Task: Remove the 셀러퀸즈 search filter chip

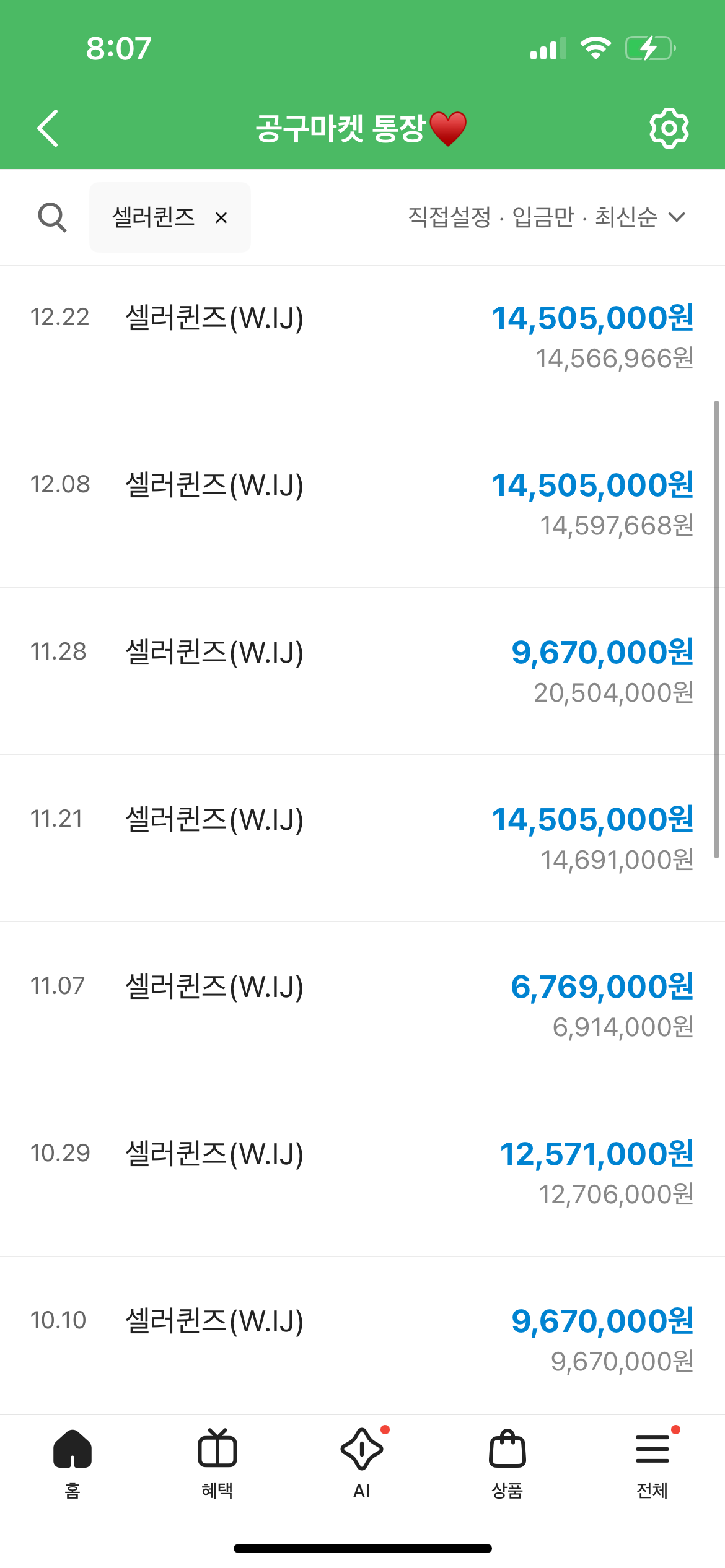Action: 221,217
